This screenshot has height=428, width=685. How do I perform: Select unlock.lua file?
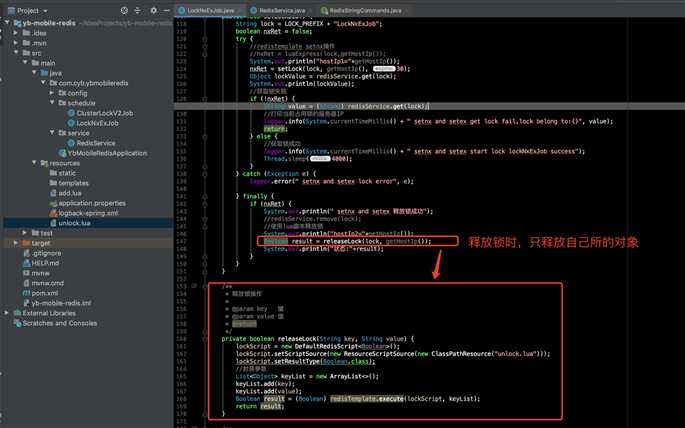point(74,223)
